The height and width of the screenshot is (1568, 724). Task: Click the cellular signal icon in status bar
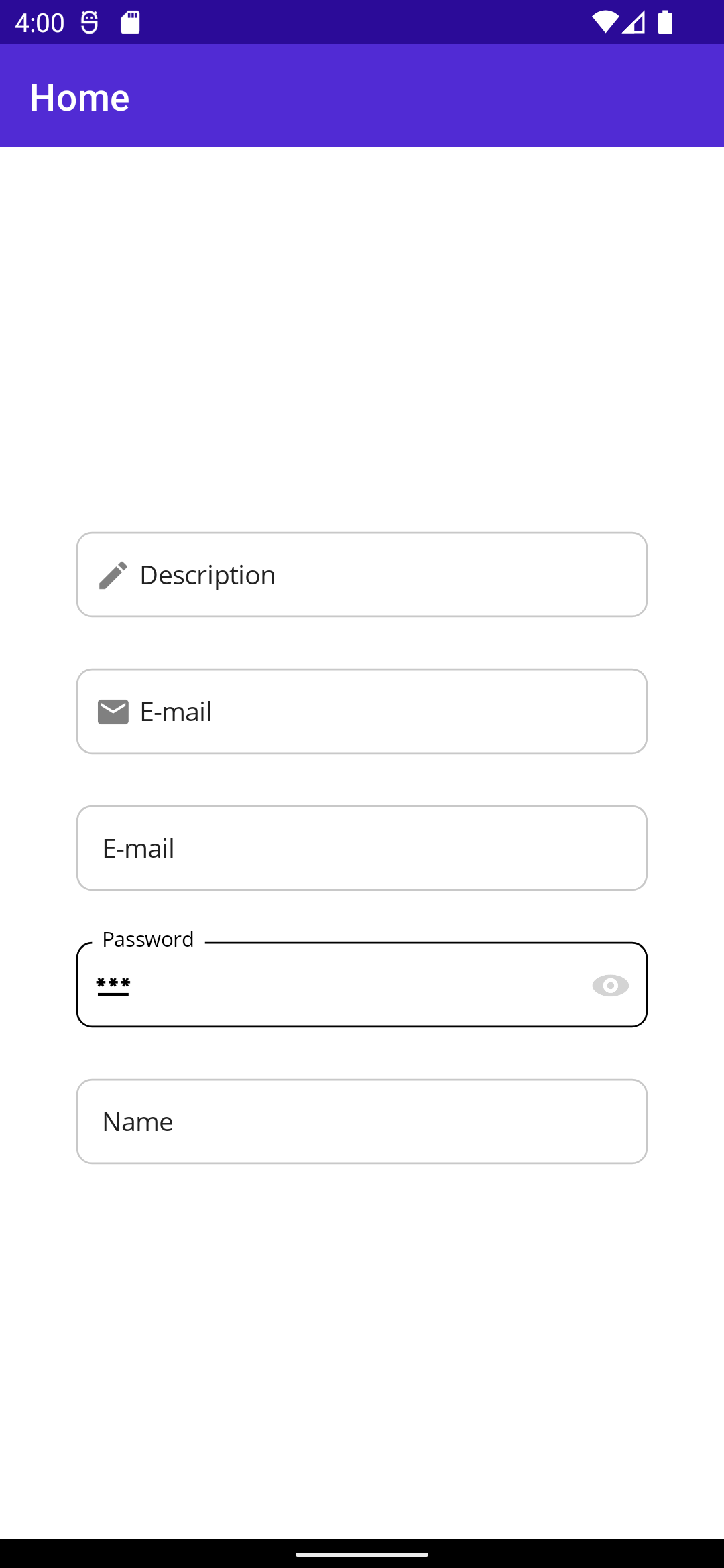click(x=633, y=22)
